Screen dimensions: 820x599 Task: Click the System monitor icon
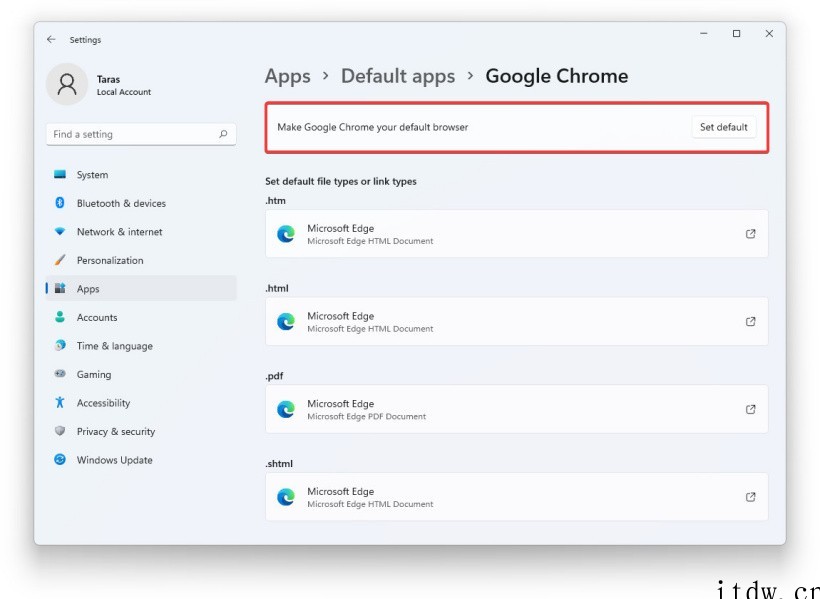[x=60, y=174]
